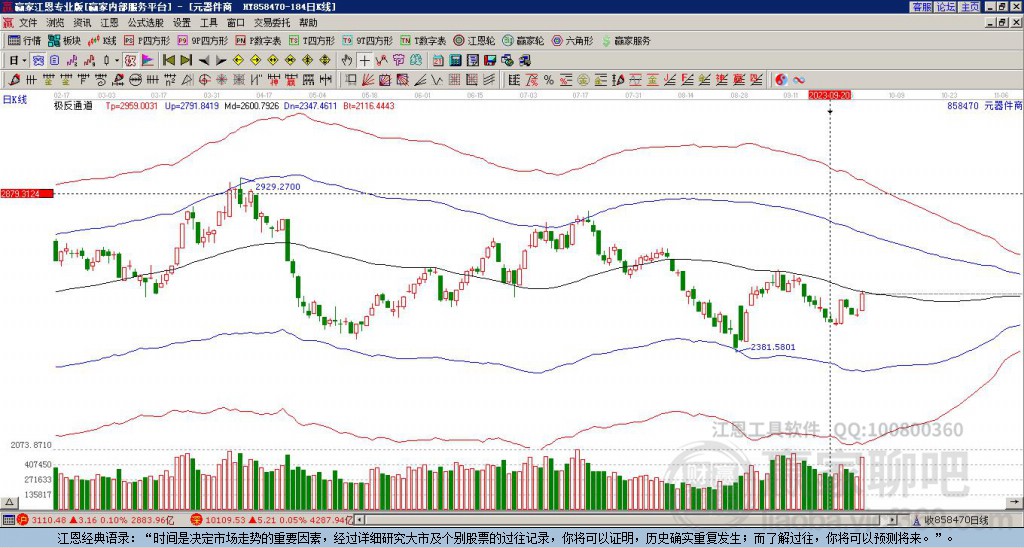Open the 文件 menu
1024x548 pixels.
click(x=28, y=23)
